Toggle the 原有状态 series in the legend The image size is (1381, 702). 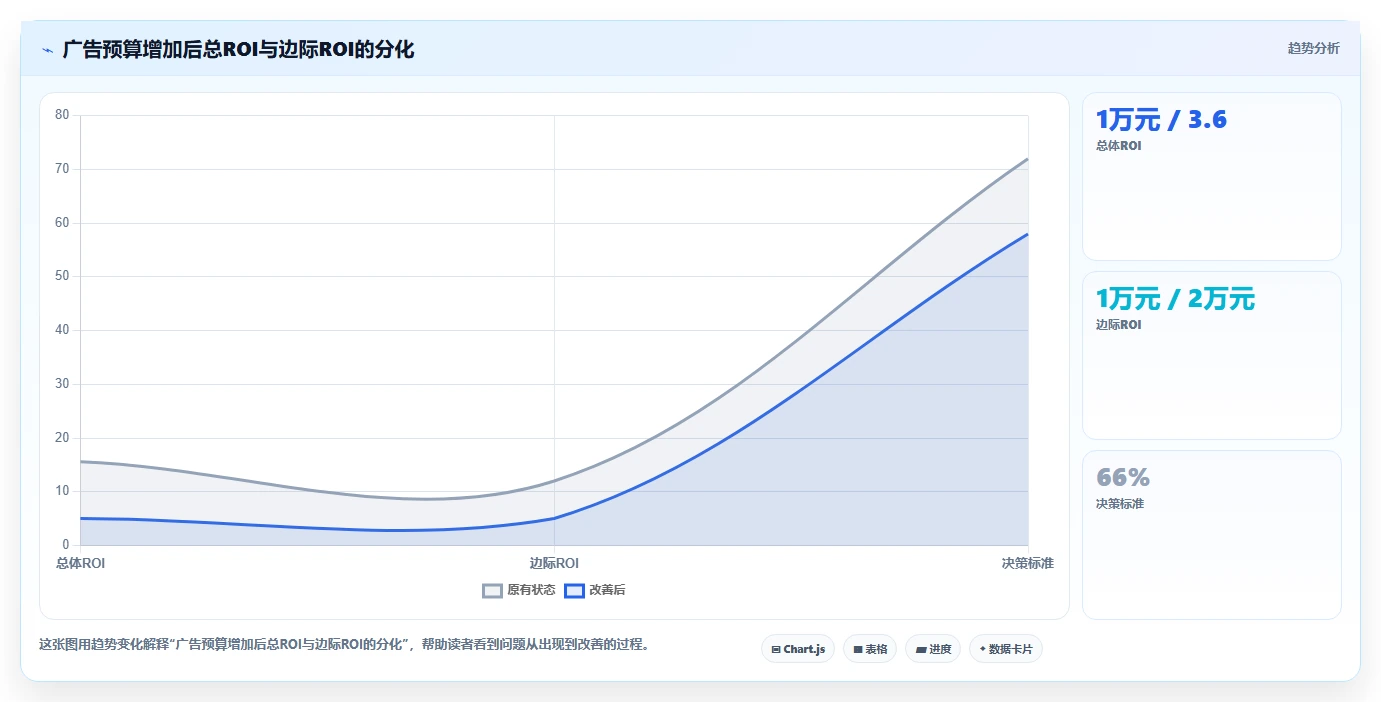519,590
